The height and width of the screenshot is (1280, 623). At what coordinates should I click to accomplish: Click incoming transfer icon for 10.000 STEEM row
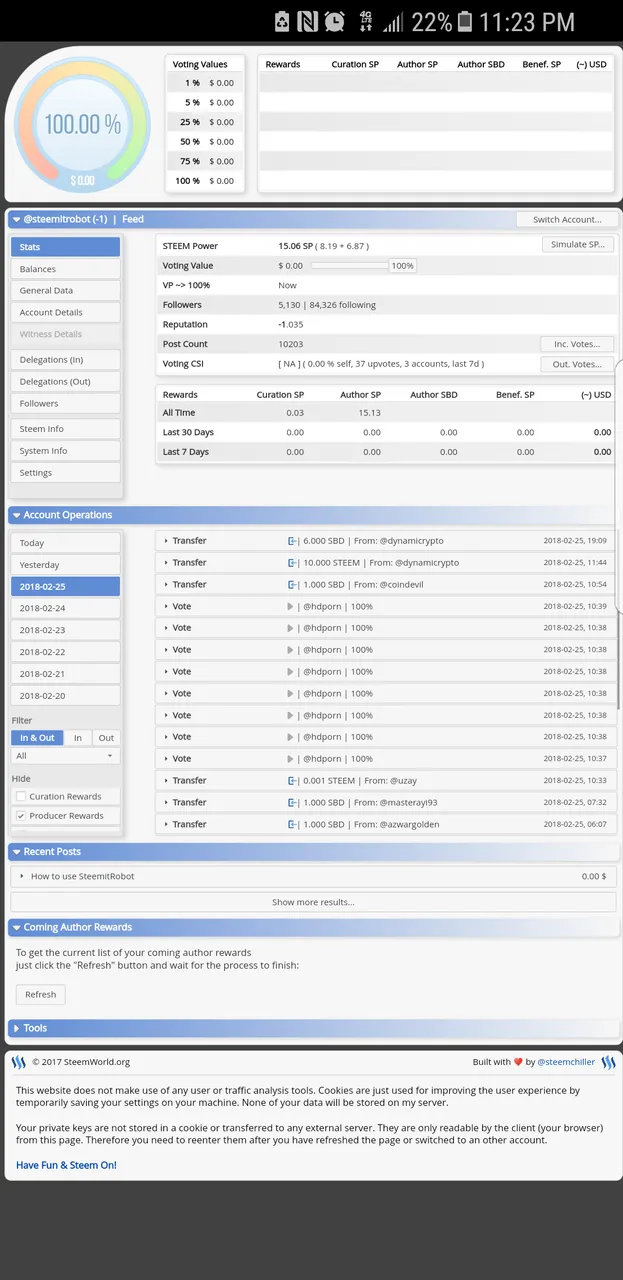pos(293,563)
